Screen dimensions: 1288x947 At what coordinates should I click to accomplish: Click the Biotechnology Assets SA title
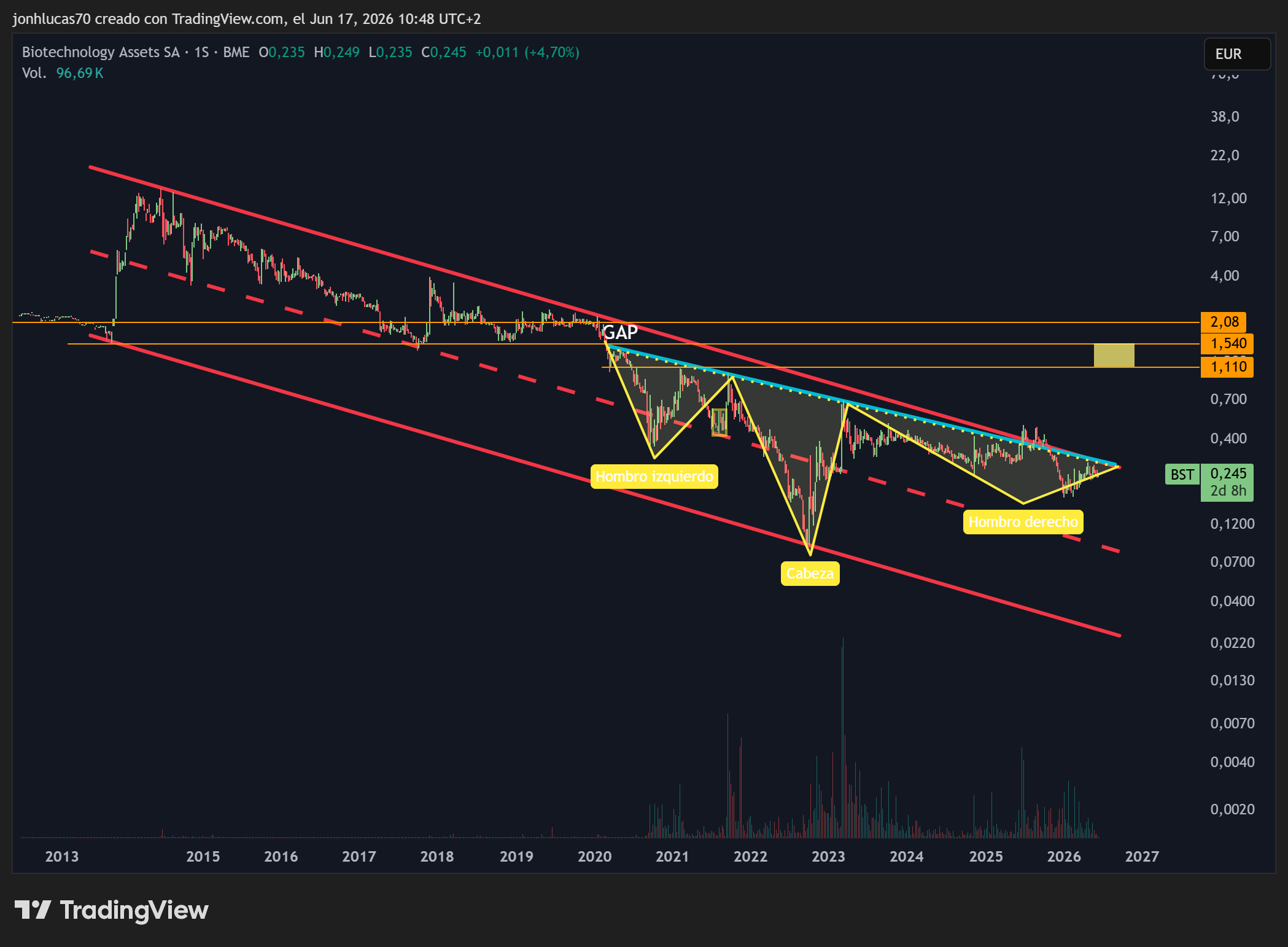[x=101, y=52]
